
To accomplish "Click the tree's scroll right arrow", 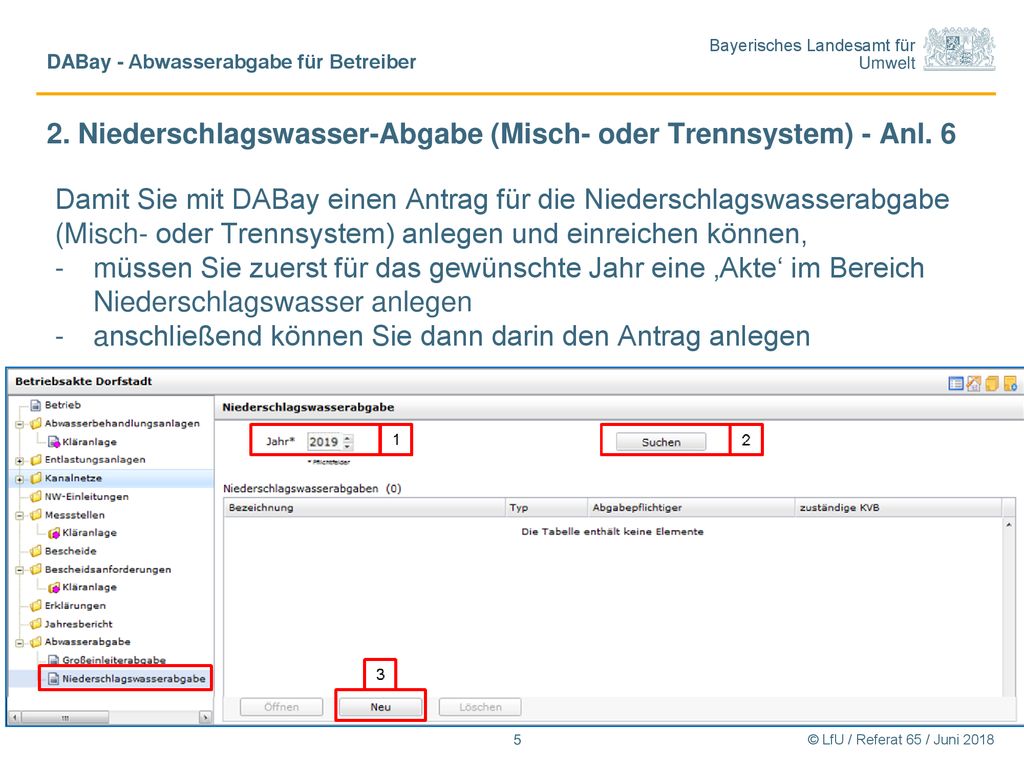I will click(x=205, y=717).
